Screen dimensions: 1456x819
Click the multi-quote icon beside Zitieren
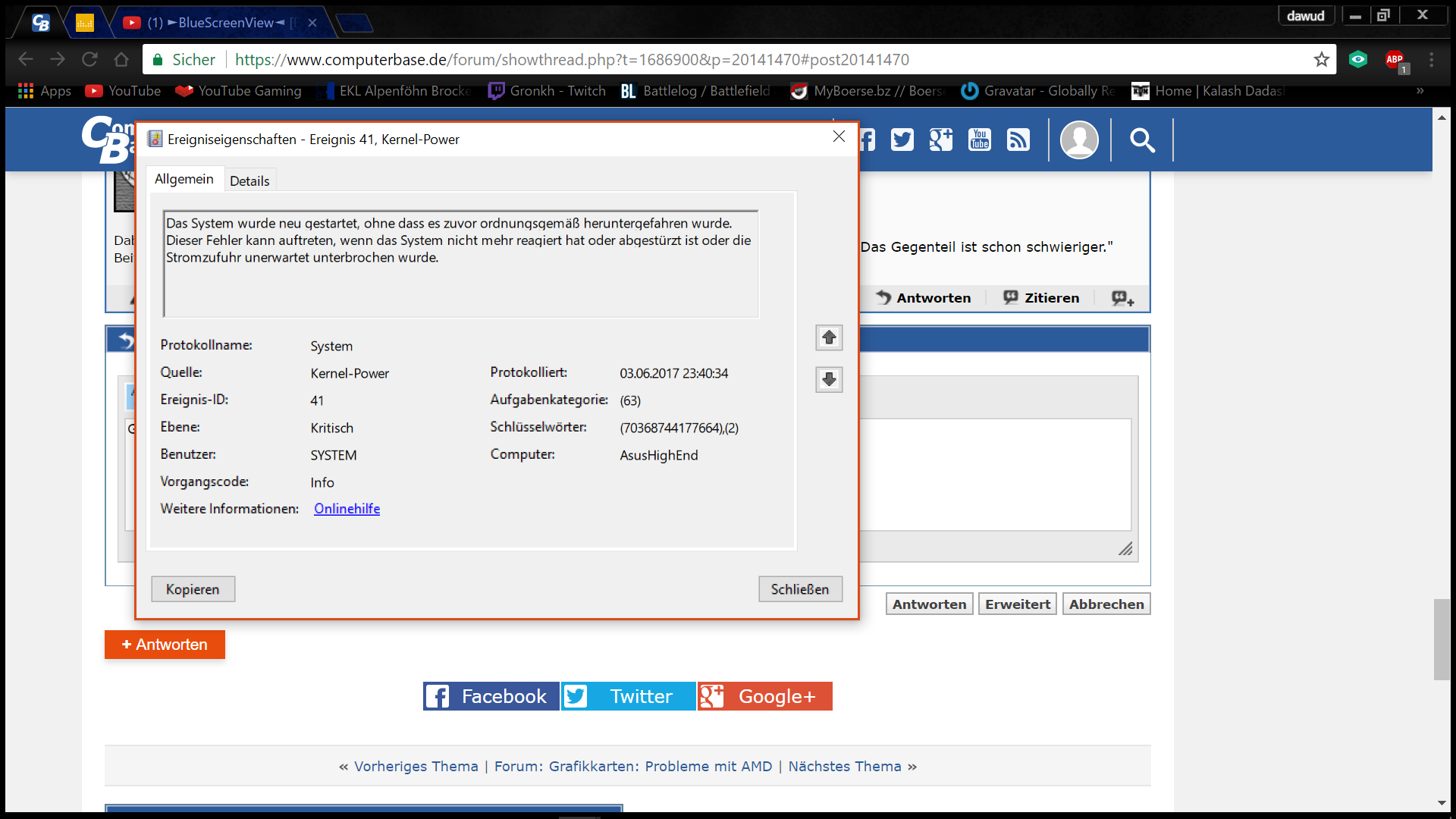tap(1122, 298)
